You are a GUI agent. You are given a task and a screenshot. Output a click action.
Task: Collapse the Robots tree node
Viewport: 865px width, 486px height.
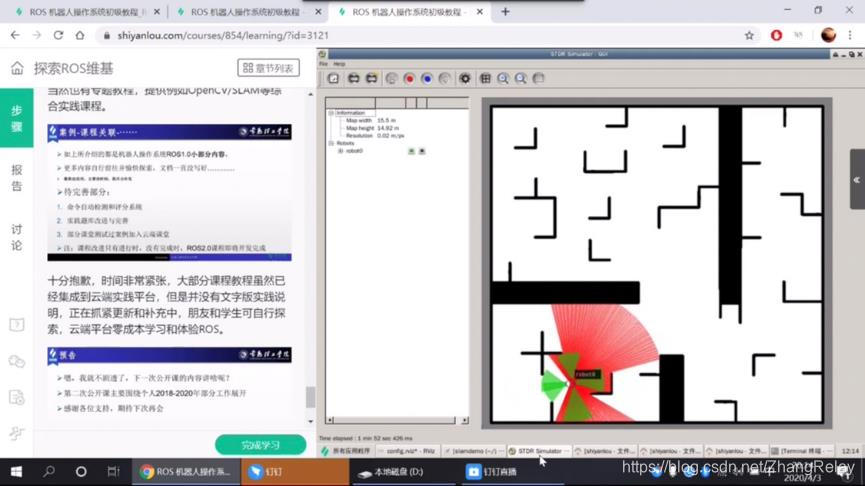[331, 143]
